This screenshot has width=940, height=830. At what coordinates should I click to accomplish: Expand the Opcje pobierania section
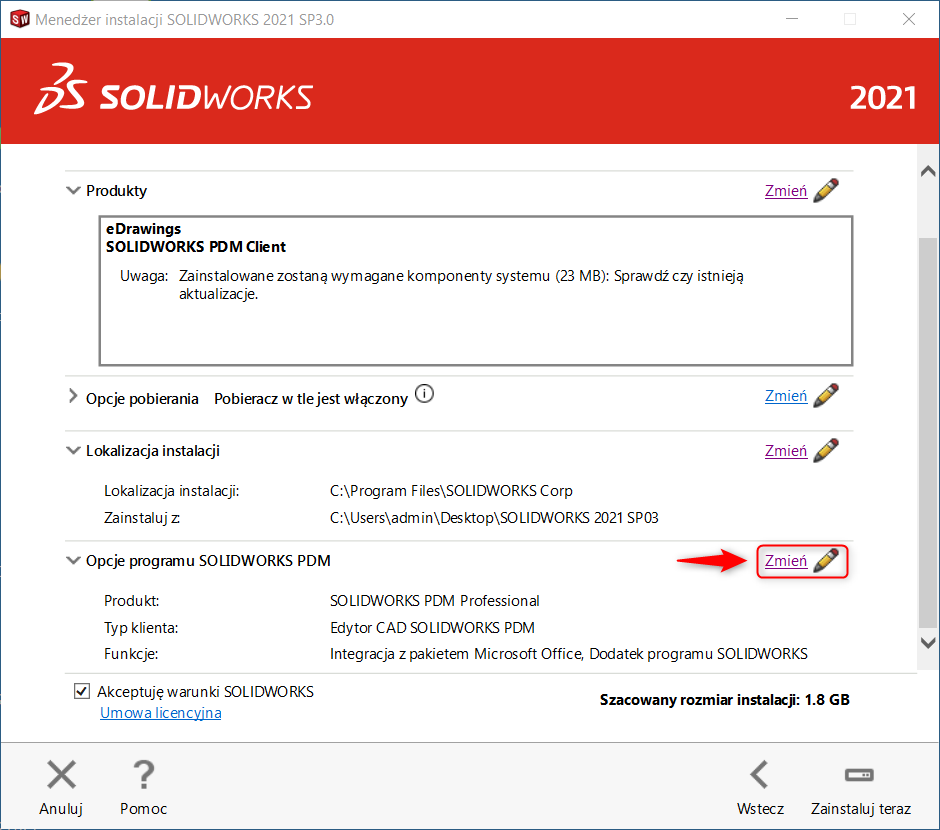[73, 397]
